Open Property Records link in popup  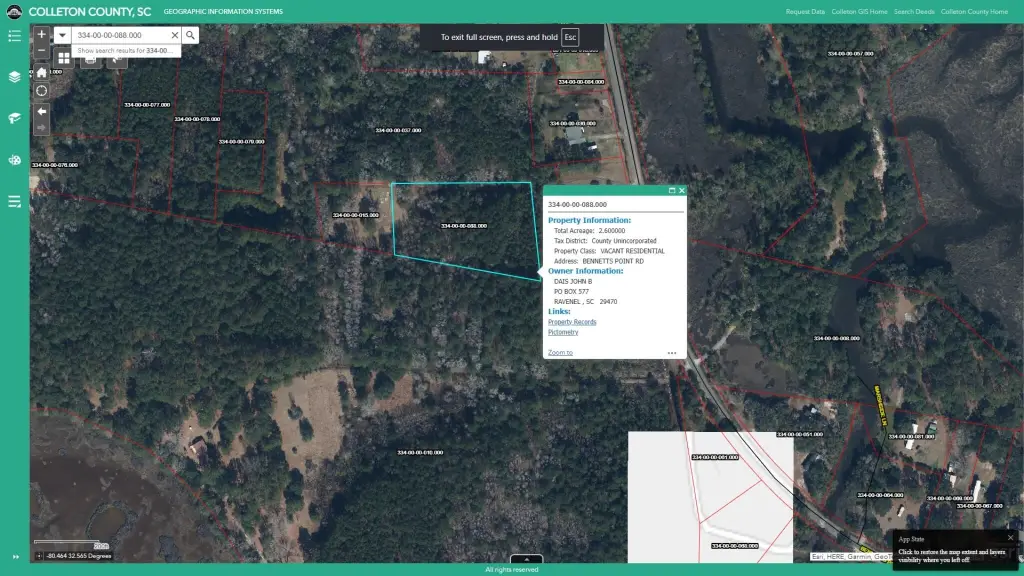[x=572, y=322]
